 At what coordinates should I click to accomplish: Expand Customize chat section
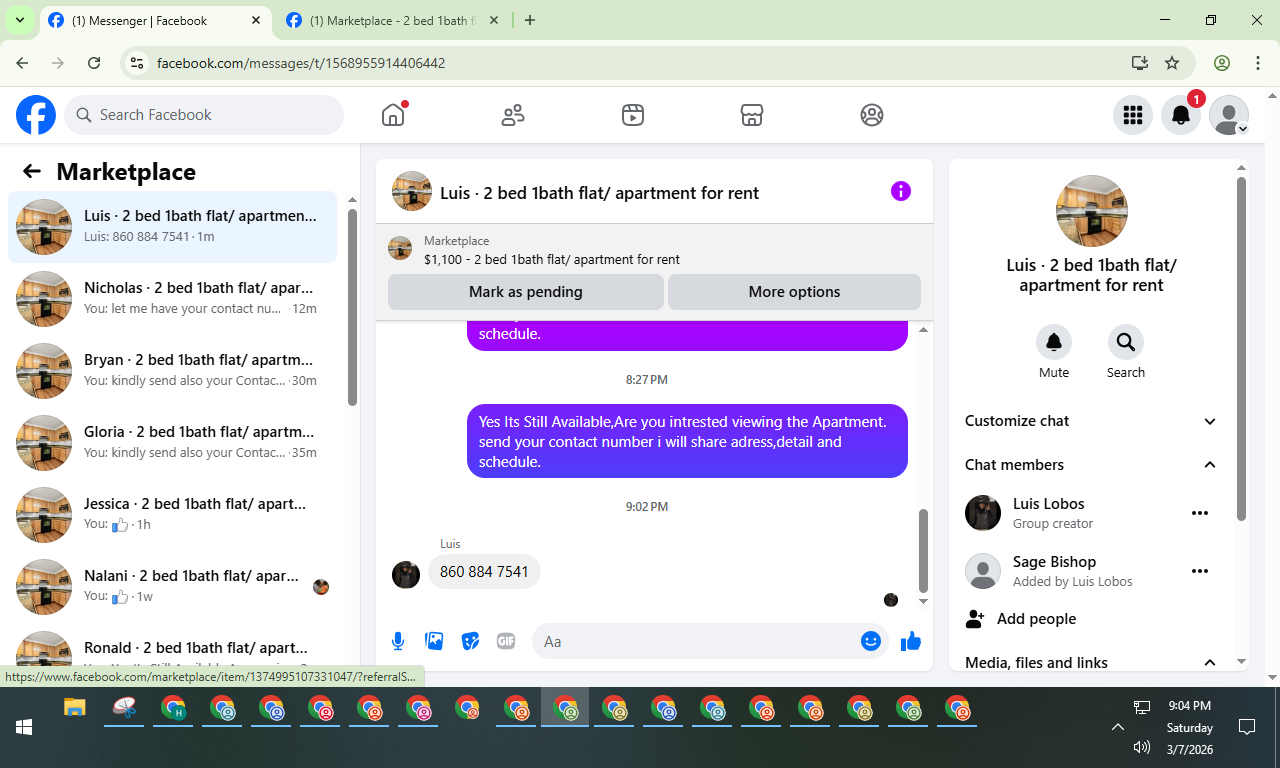[x=1091, y=421]
